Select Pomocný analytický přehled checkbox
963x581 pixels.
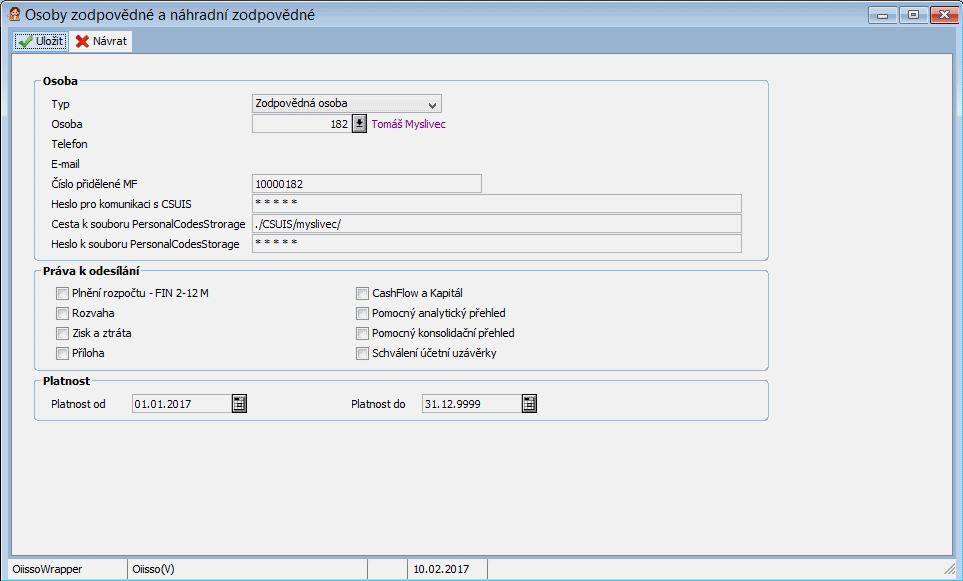point(363,313)
